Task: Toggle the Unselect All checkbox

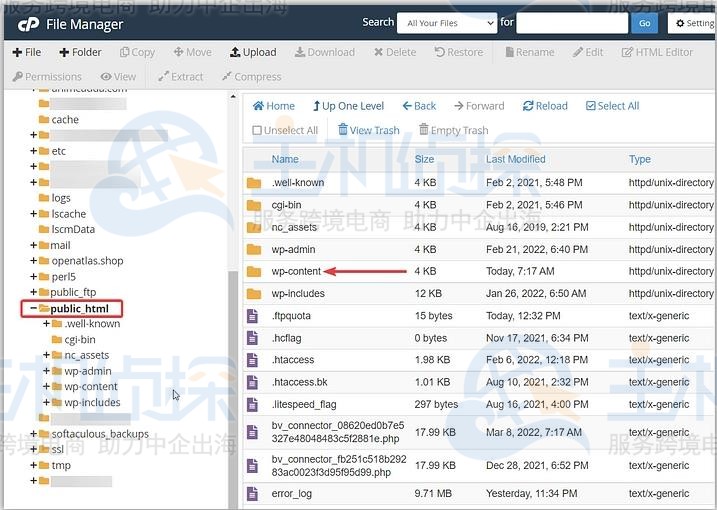Action: (257, 131)
